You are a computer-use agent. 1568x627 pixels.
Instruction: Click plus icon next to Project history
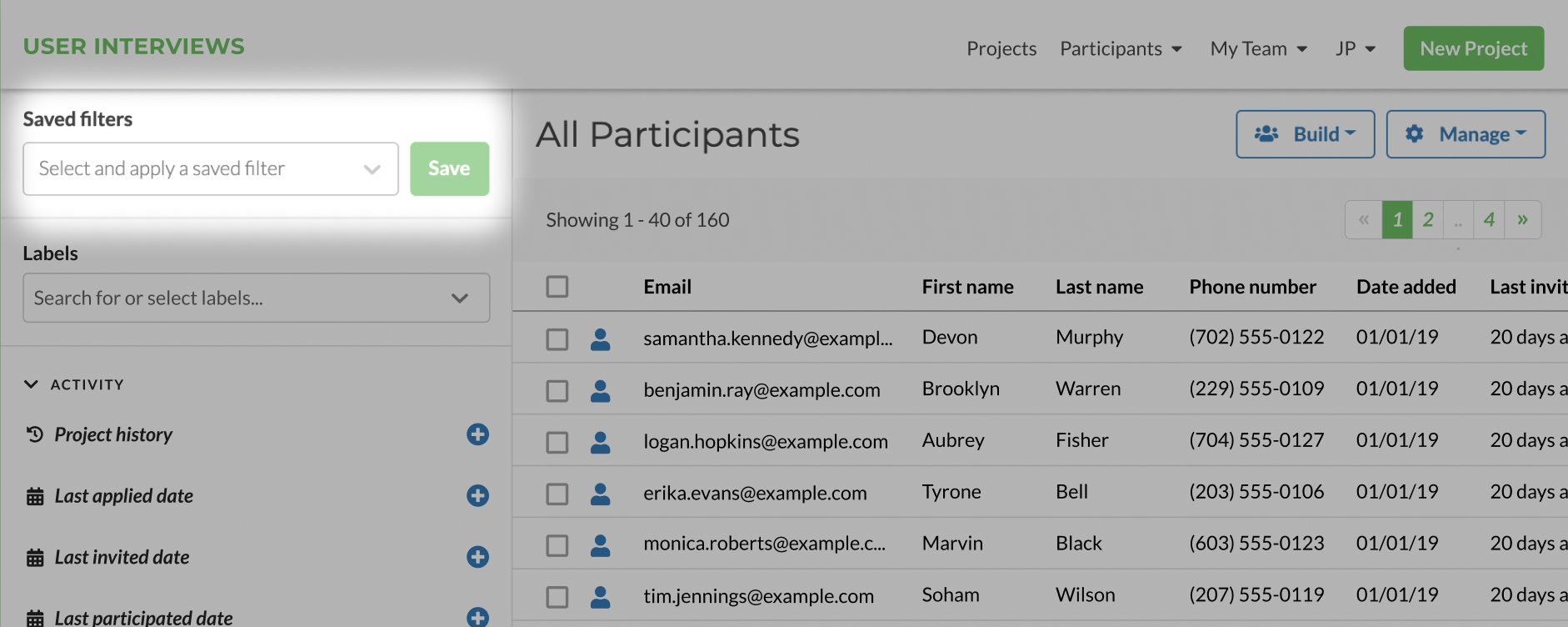477,434
